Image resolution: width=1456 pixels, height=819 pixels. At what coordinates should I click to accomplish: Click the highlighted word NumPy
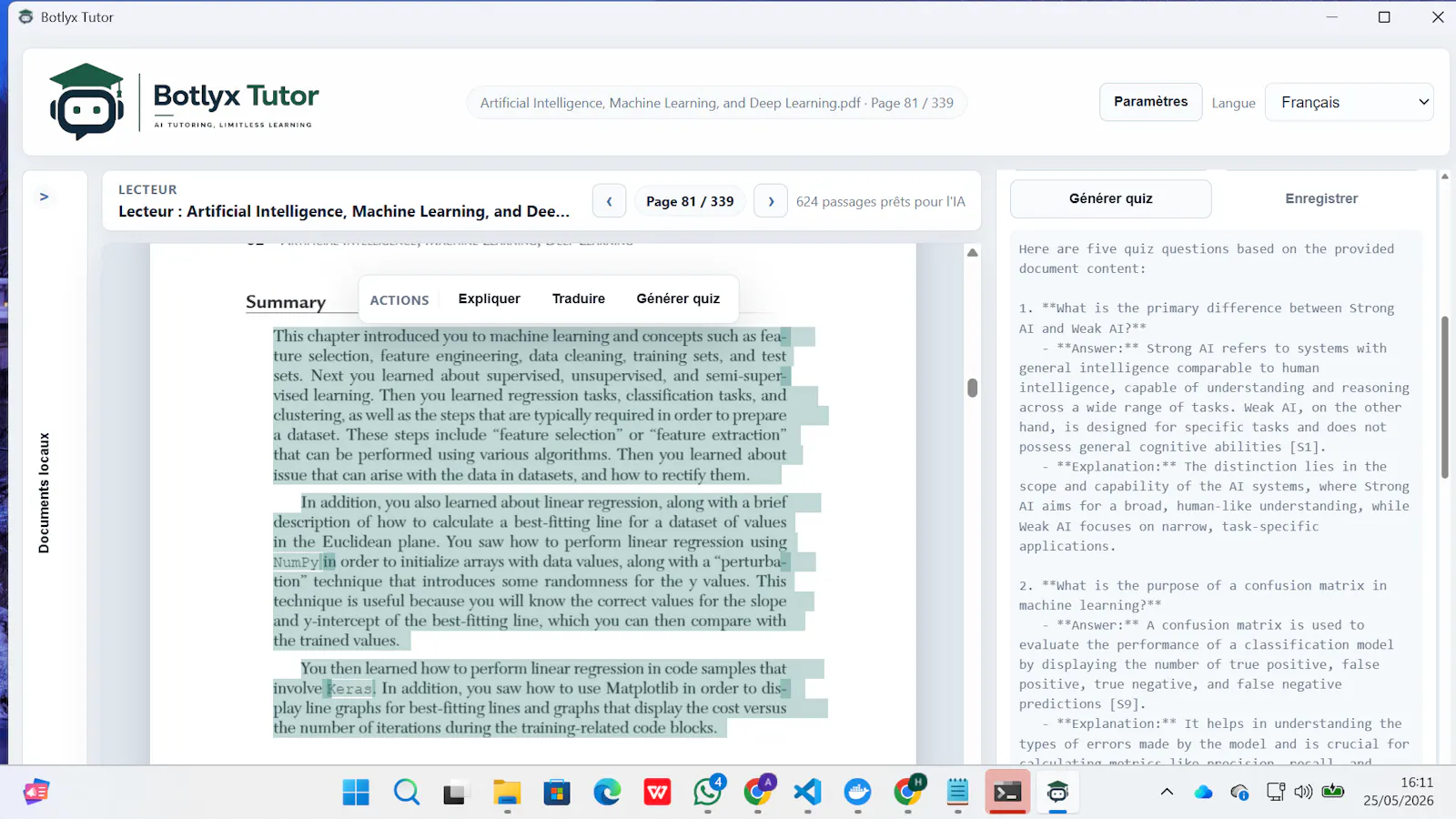pyautogui.click(x=297, y=562)
